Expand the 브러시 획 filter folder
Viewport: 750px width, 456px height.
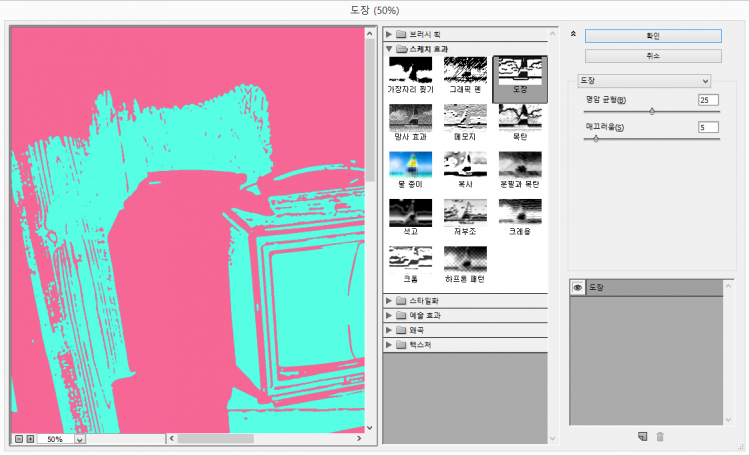click(x=389, y=34)
